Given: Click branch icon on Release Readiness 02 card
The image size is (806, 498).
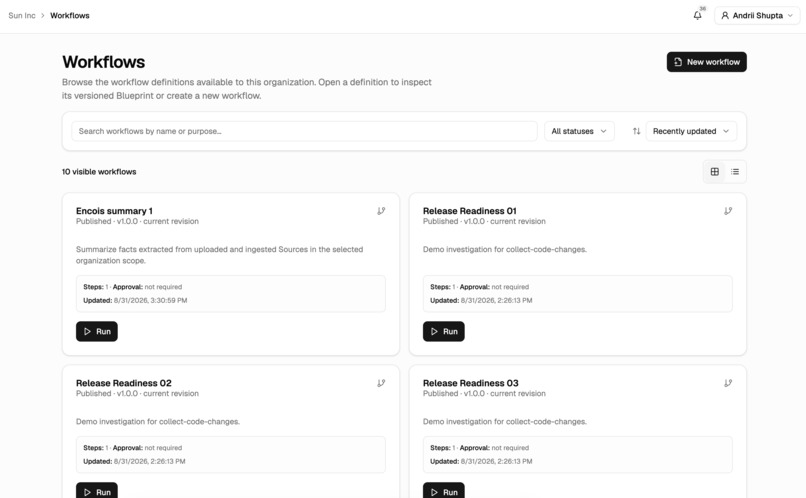Looking at the screenshot, I should [381, 383].
